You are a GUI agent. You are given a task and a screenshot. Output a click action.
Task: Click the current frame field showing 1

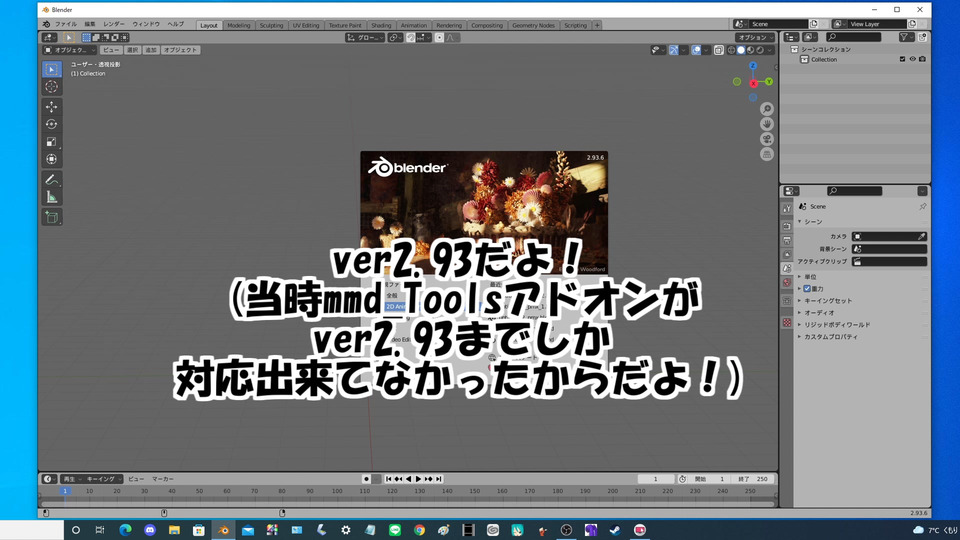point(656,479)
